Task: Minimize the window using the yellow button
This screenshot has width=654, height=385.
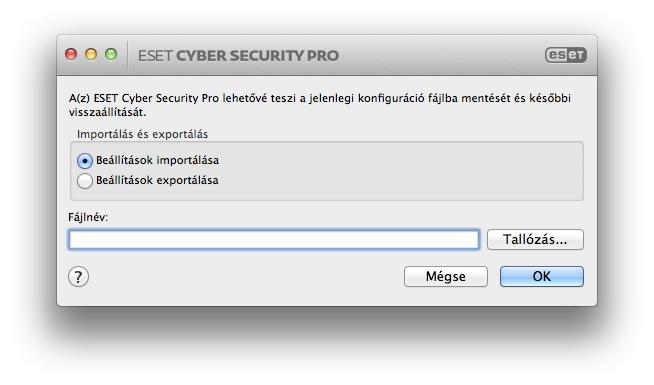Action: point(91,54)
